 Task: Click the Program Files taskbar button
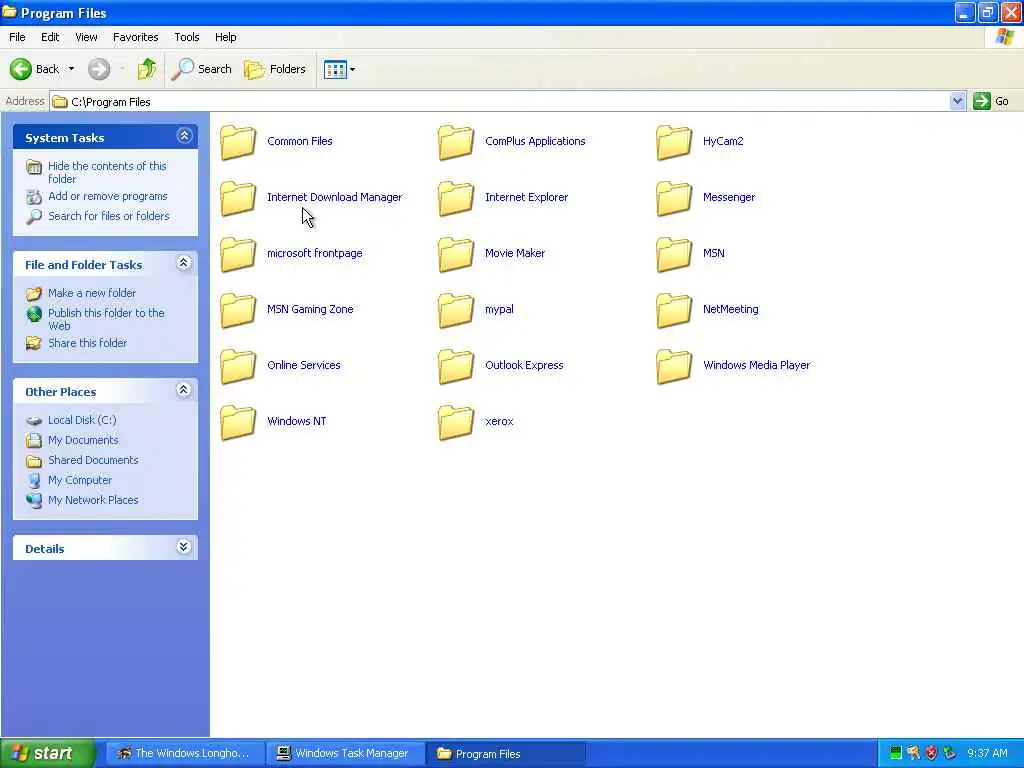pos(506,753)
